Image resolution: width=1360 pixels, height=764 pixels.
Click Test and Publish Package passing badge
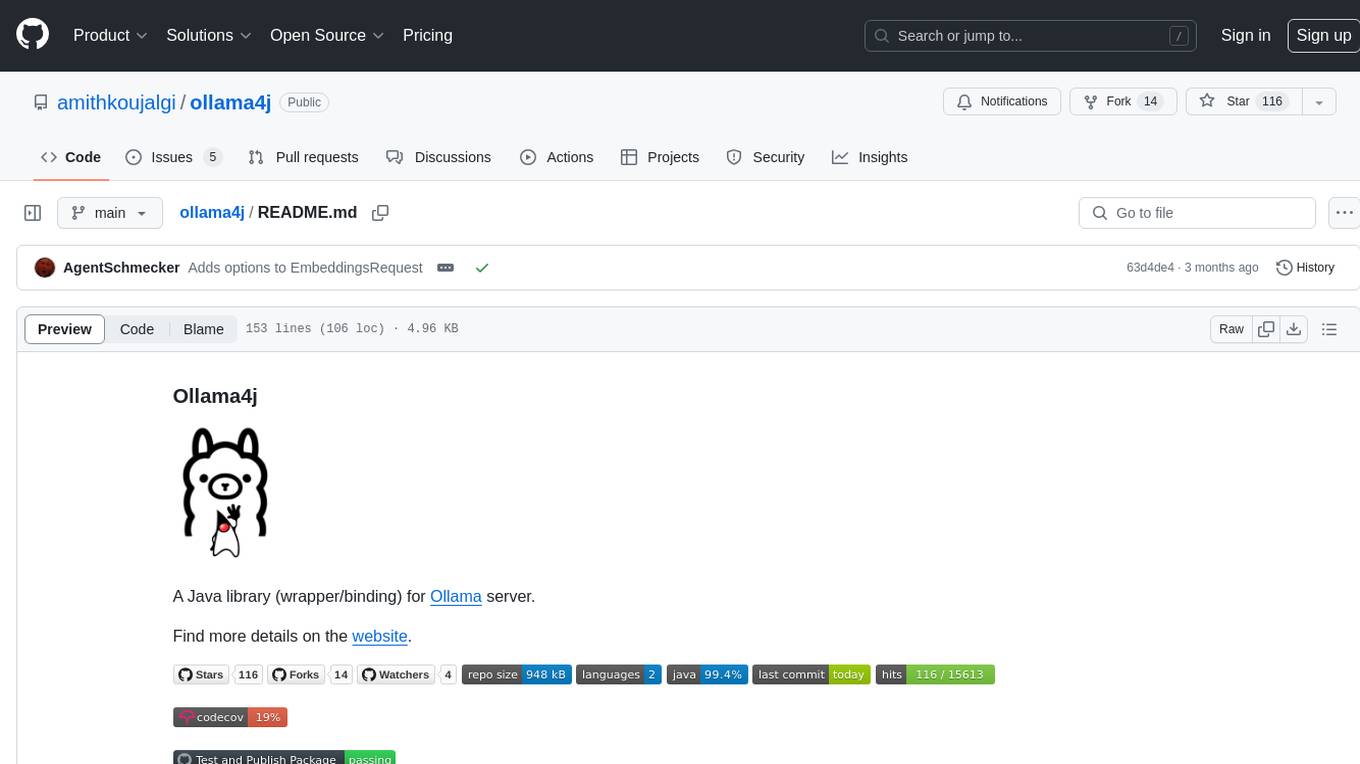[x=284, y=758]
